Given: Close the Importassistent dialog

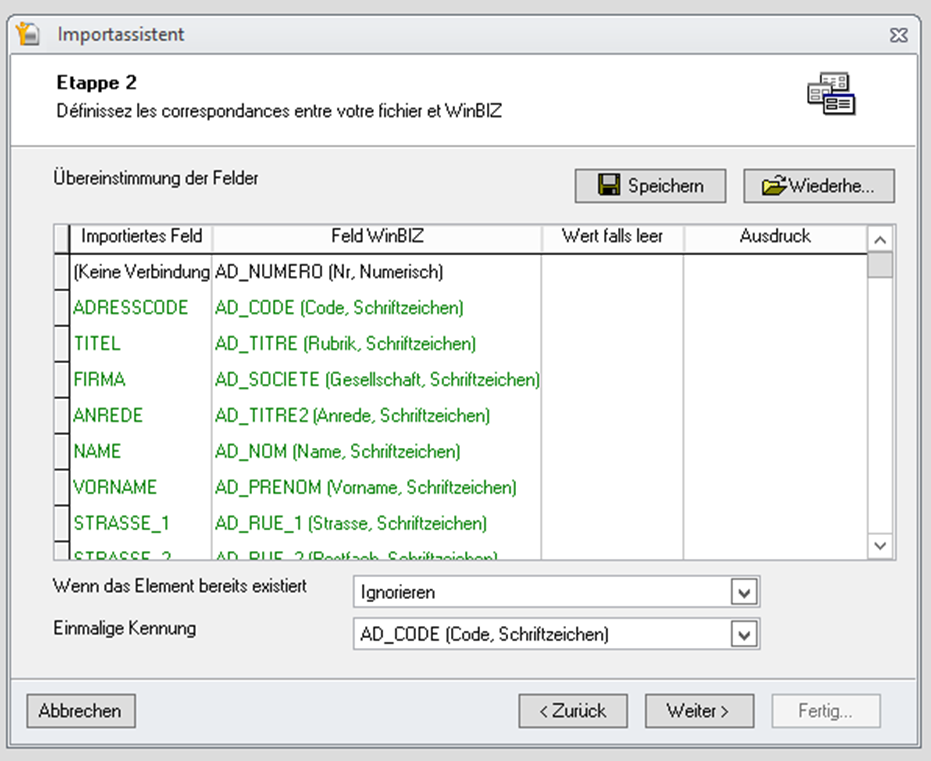Looking at the screenshot, I should (x=897, y=35).
